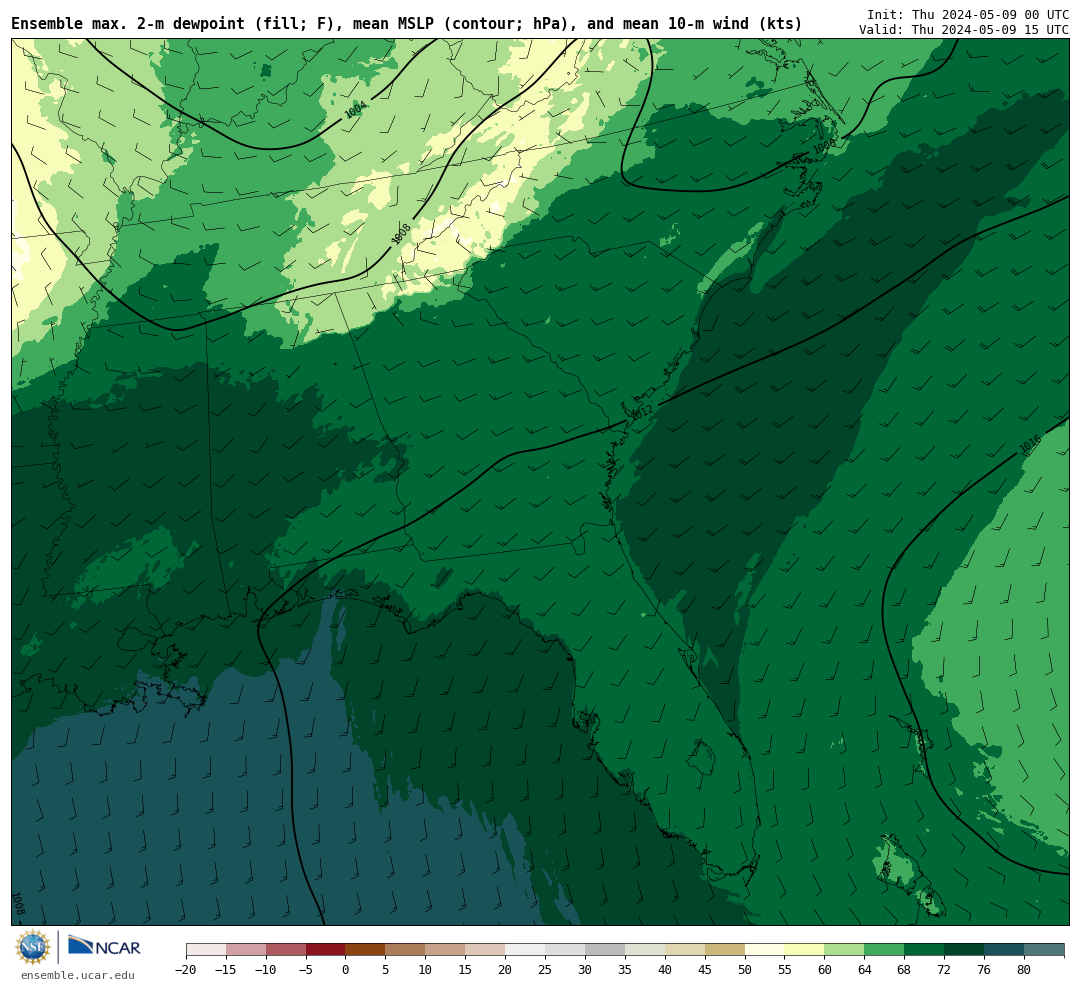The image size is (1080, 988).
Task: Click the 1008 contour label near Chesapeake Bay
Action: [823, 146]
